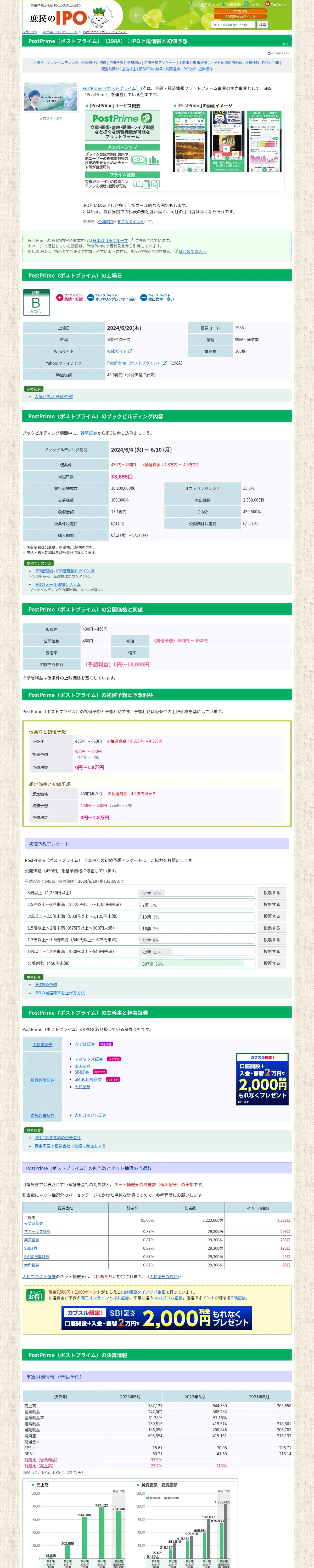
Task: Open PostPrime company thumbnail image
Action: pyautogui.click(x=51, y=96)
